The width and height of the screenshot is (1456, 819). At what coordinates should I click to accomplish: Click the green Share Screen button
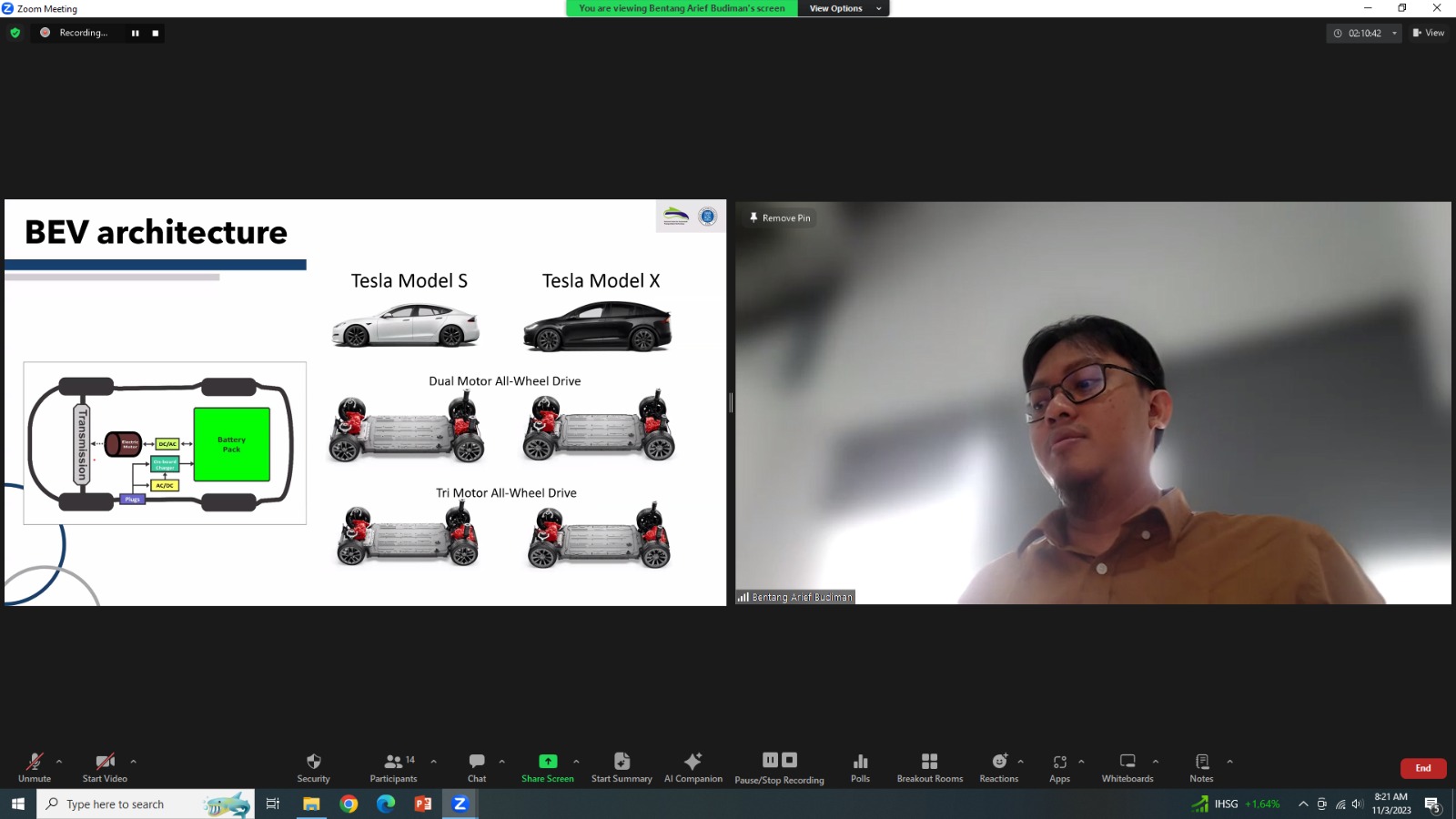(548, 767)
